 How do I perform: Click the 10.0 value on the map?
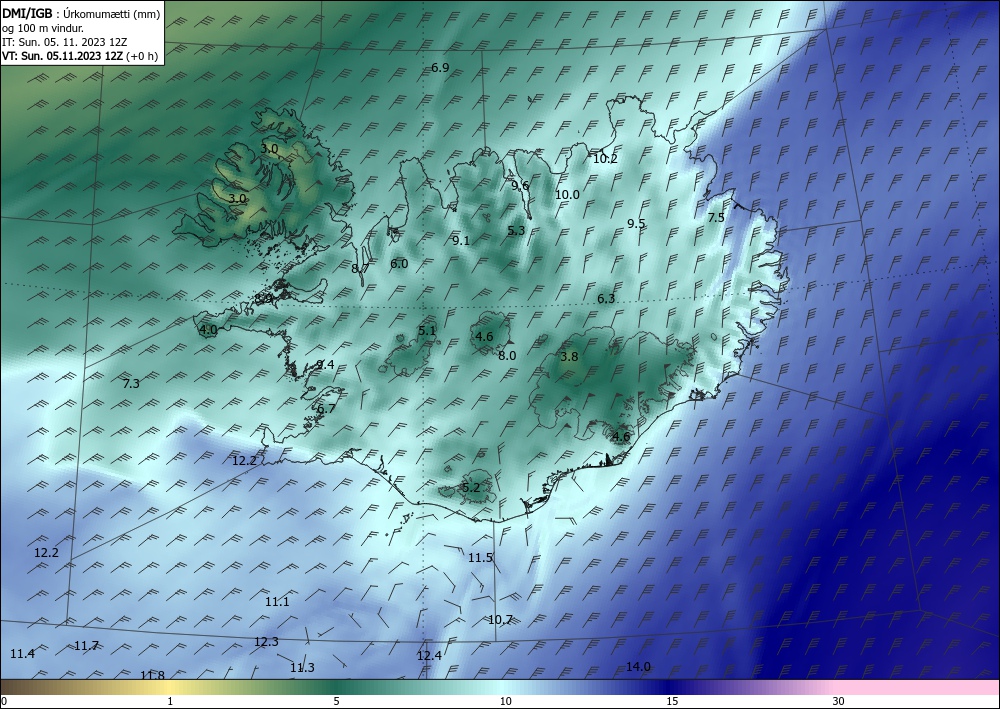pyautogui.click(x=568, y=194)
